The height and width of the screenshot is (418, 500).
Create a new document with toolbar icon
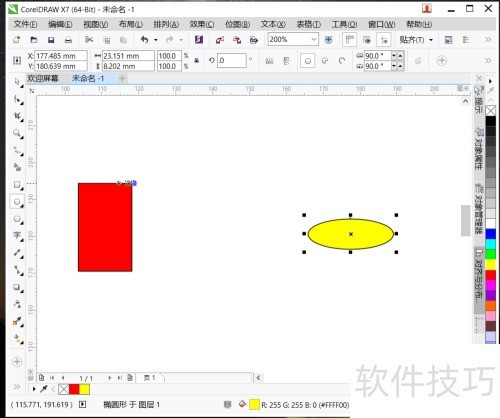pos(16,40)
